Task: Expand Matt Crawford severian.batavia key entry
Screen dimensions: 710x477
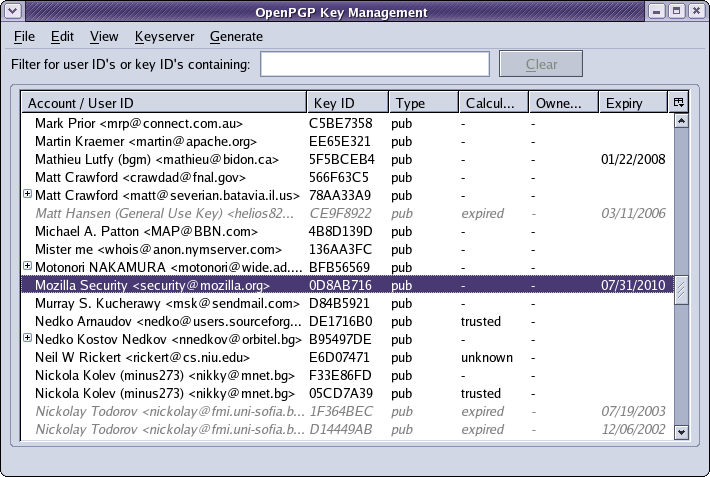Action: tap(28, 194)
